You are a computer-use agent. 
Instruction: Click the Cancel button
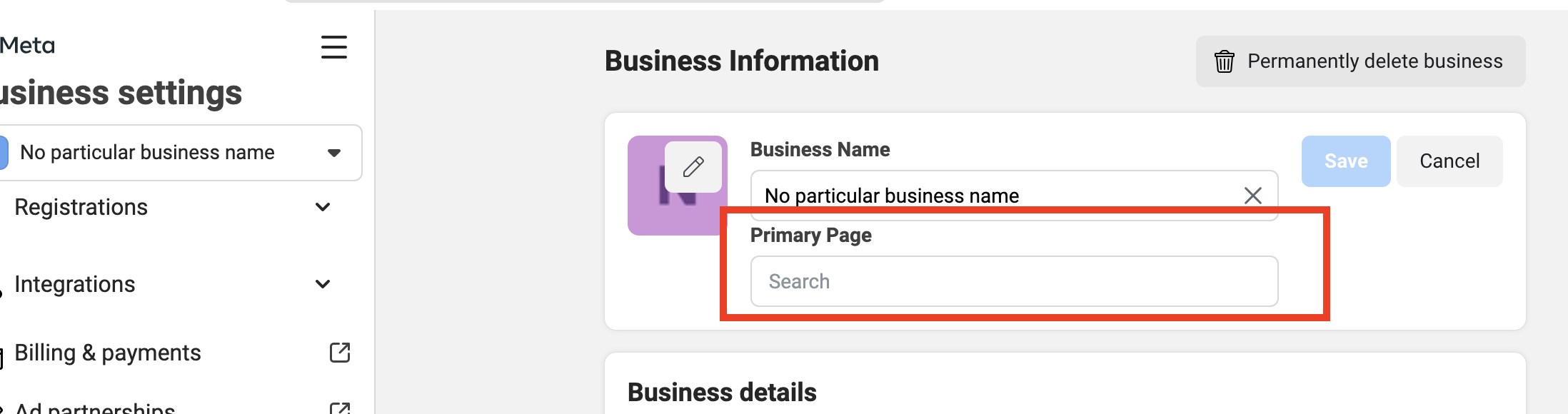[1449, 161]
